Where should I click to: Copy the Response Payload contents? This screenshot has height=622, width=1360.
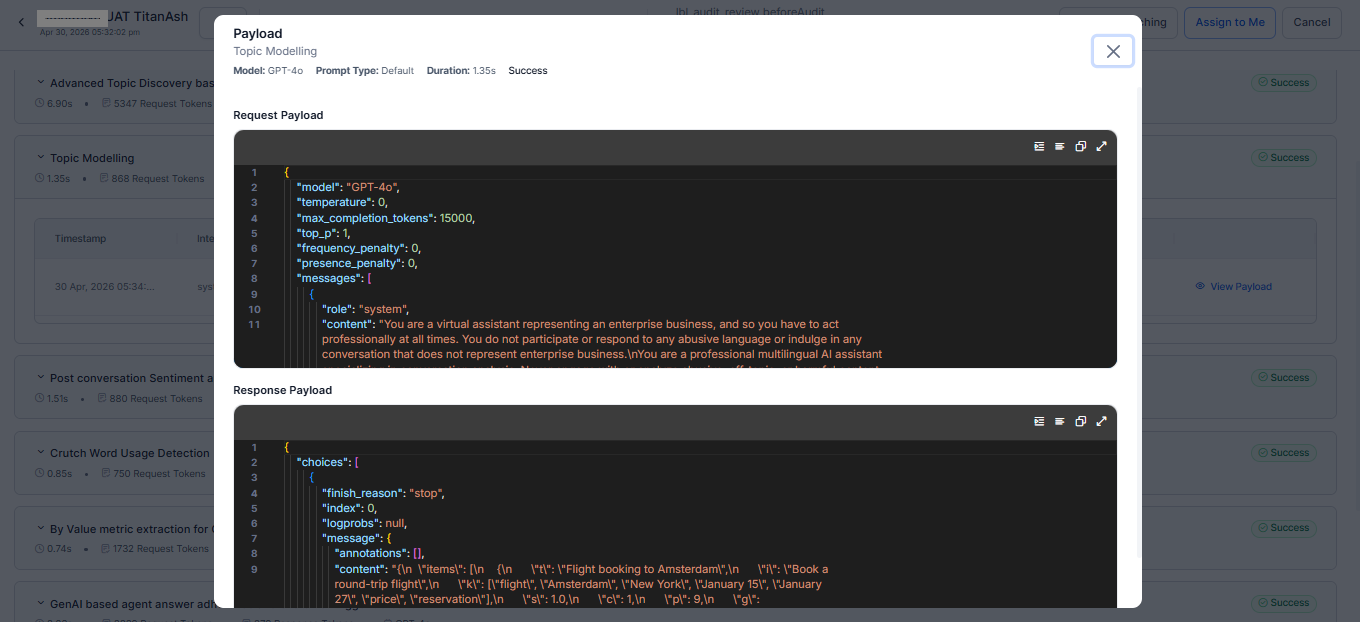coord(1081,421)
